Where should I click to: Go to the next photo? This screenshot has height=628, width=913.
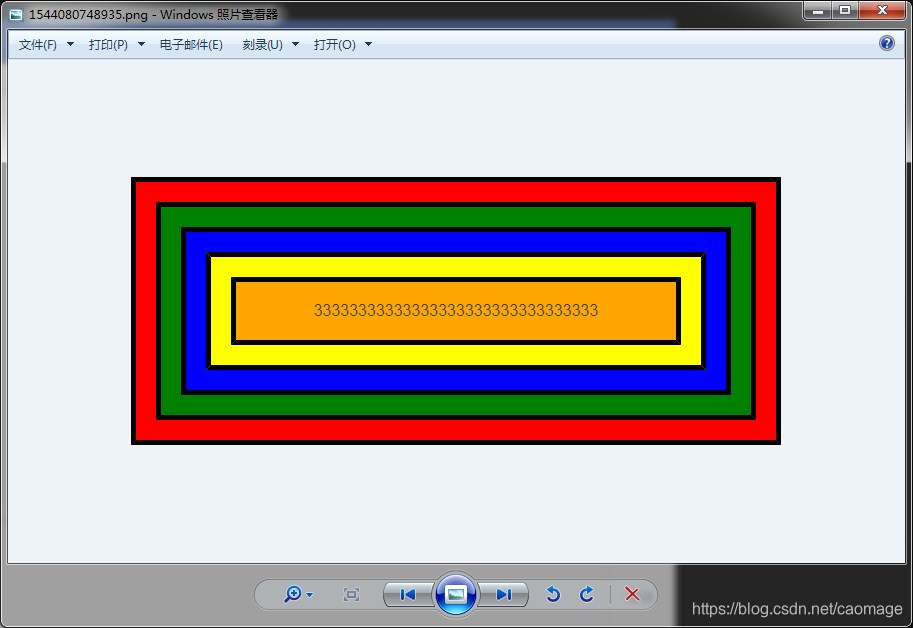(x=504, y=594)
